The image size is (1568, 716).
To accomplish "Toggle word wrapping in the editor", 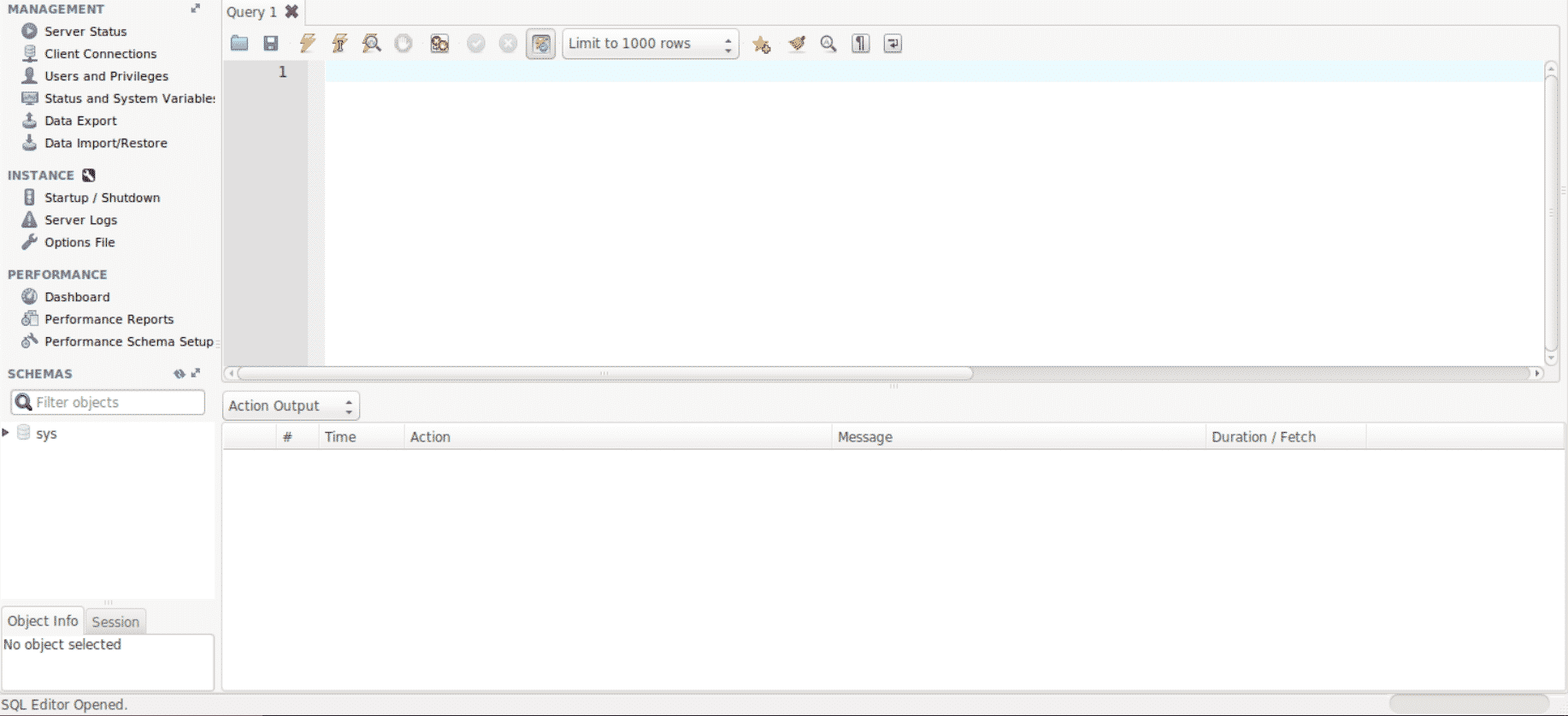I will pos(893,44).
